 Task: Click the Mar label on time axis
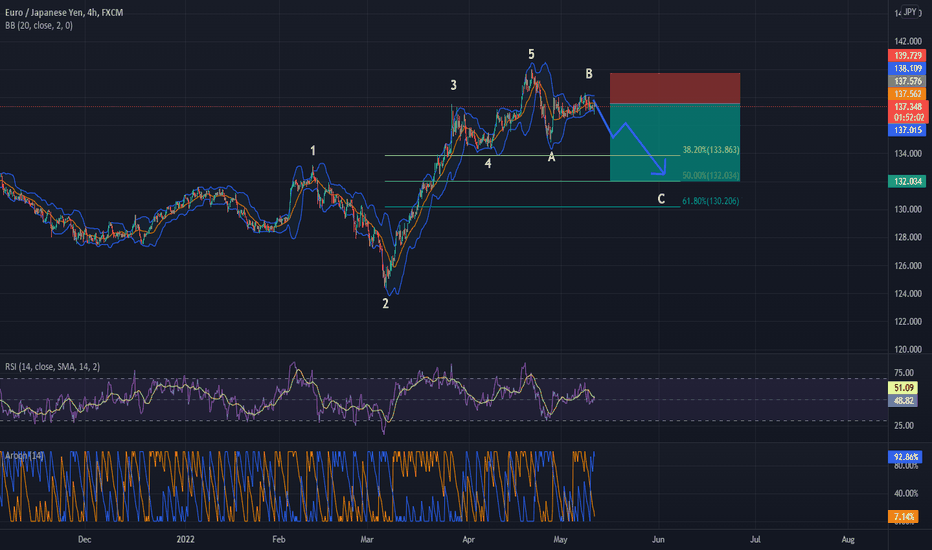coord(367,540)
